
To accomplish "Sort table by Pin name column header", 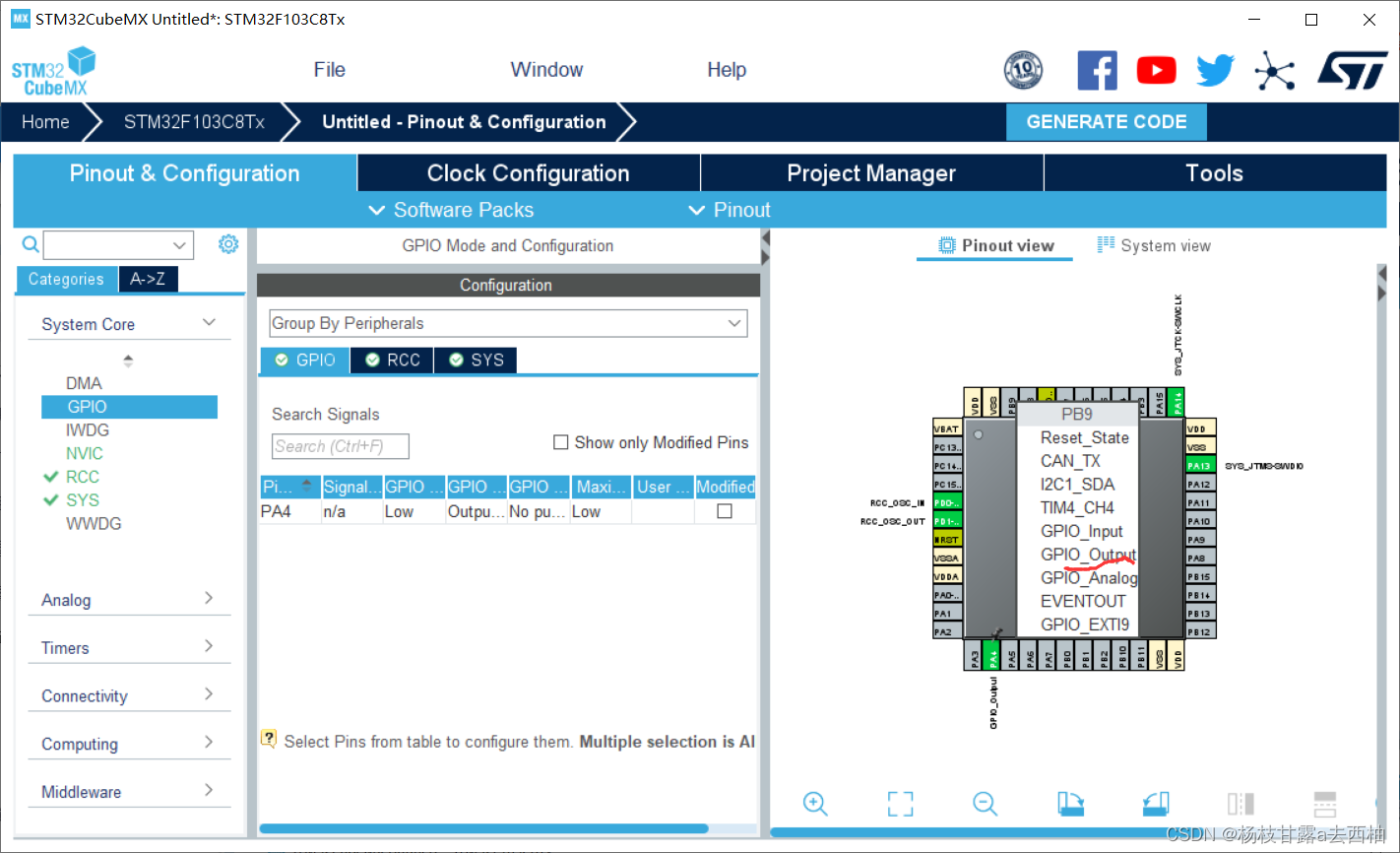I will coord(289,487).
